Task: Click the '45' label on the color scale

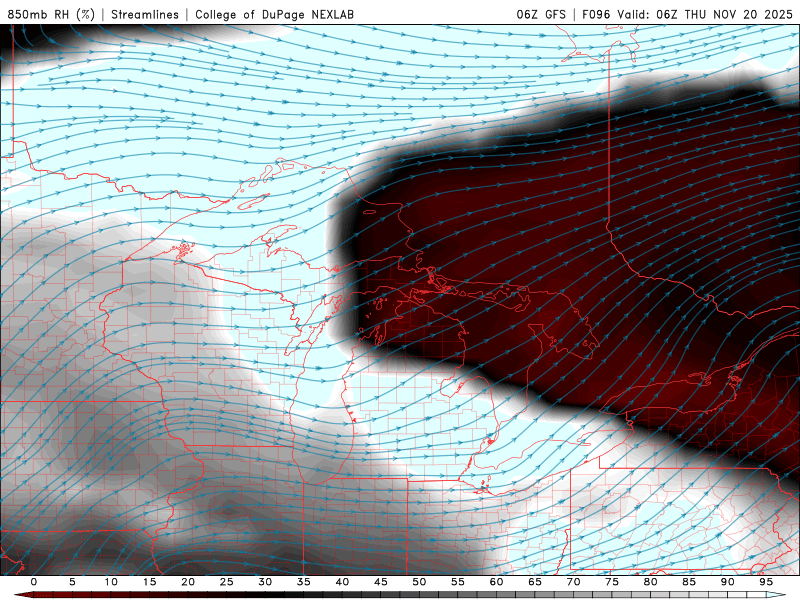Action: coord(381,582)
